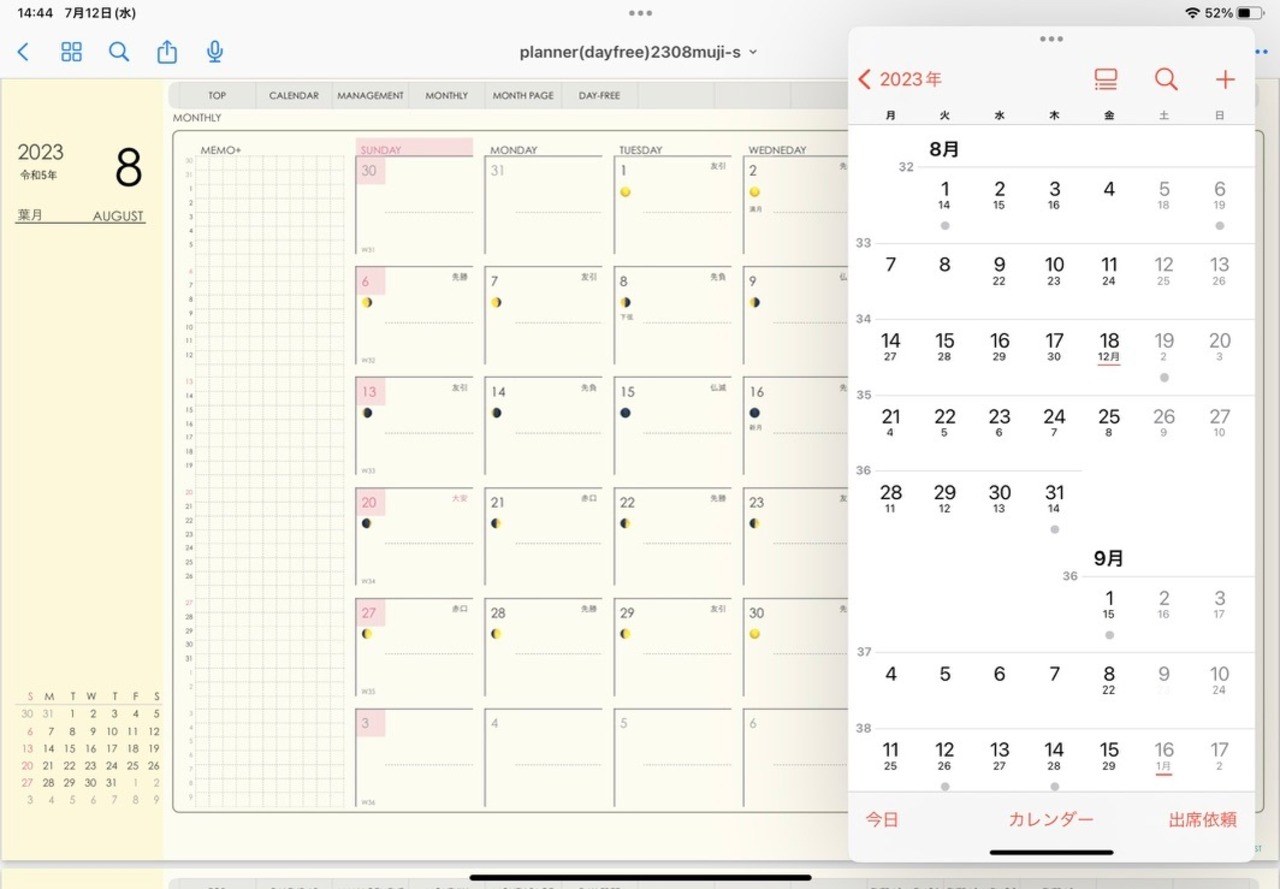Tap the back arrow in the note toolbar

[x=24, y=52]
